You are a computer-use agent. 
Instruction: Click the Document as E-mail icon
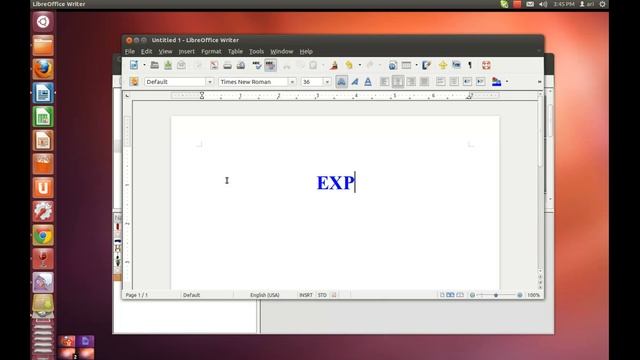(181, 65)
